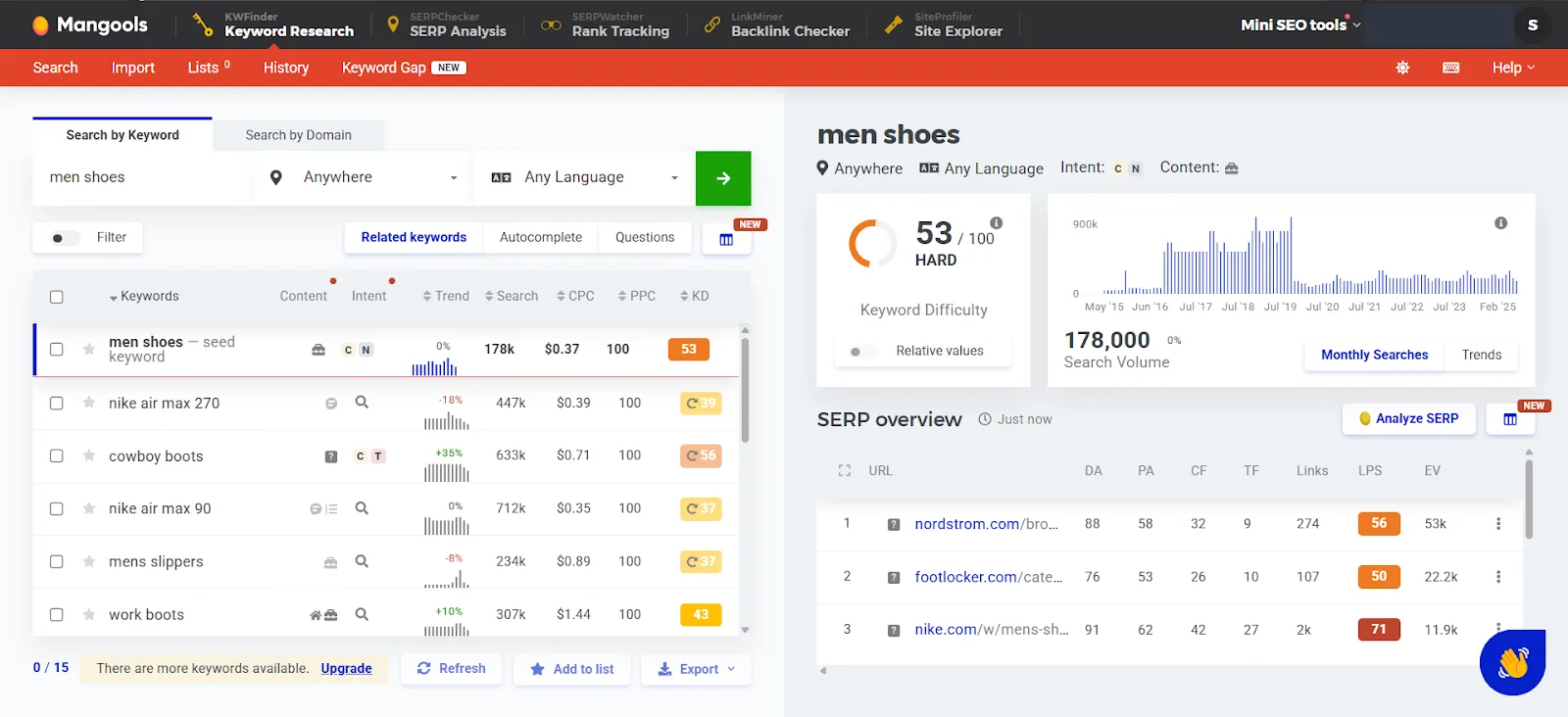
Task: Click the Analyze SERP button
Action: 1409,419
